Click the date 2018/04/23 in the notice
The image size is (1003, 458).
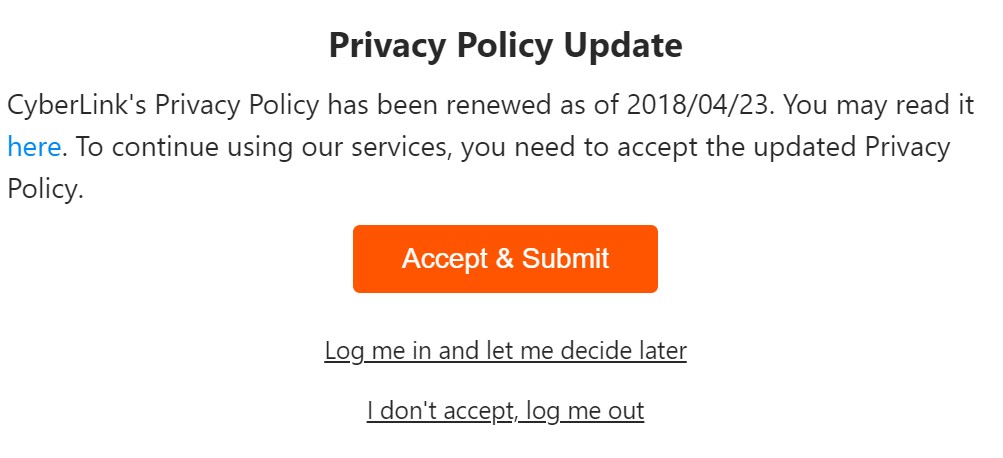pos(699,105)
